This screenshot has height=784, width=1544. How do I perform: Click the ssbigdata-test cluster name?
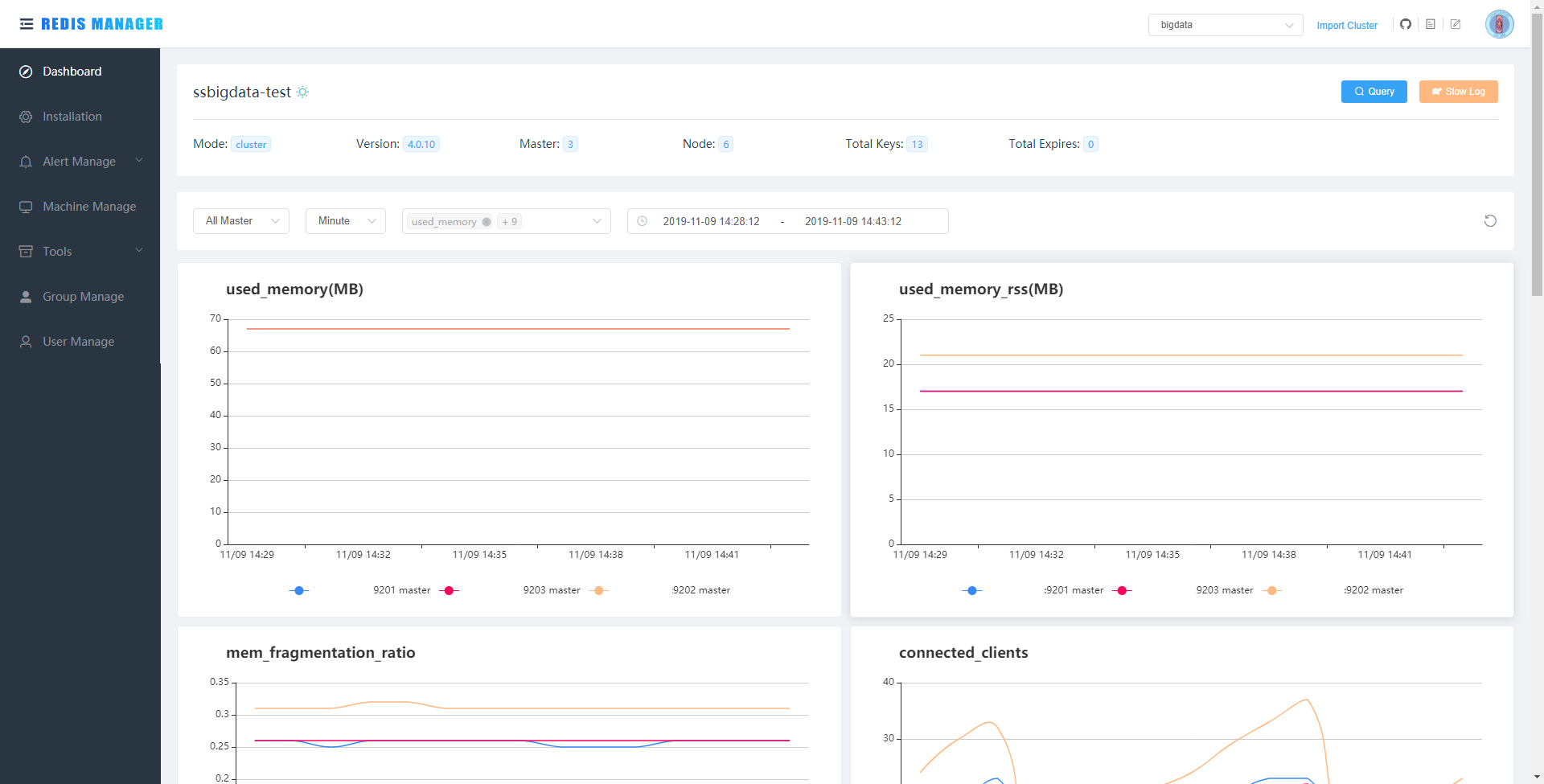[x=242, y=92]
